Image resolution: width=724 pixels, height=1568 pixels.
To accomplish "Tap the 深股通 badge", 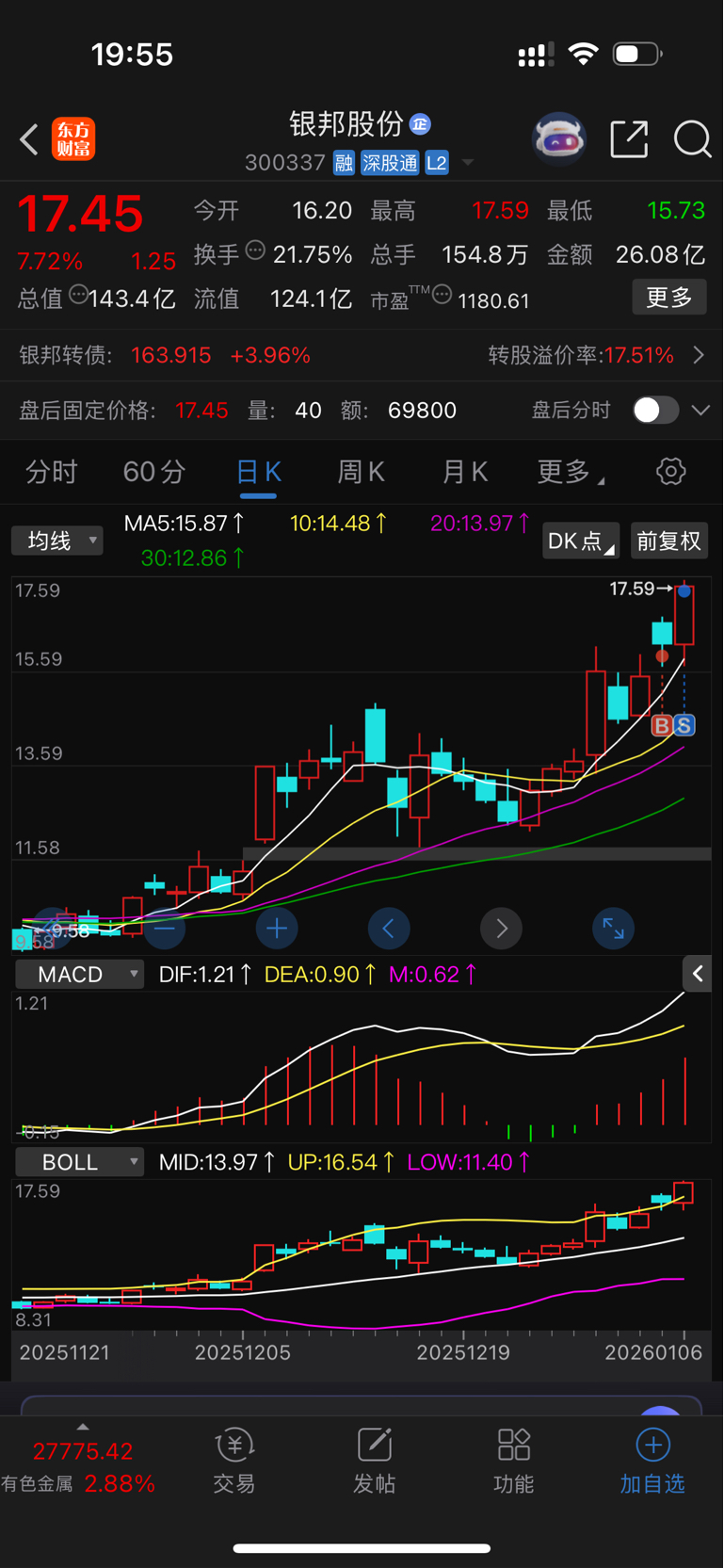I will pyautogui.click(x=390, y=163).
